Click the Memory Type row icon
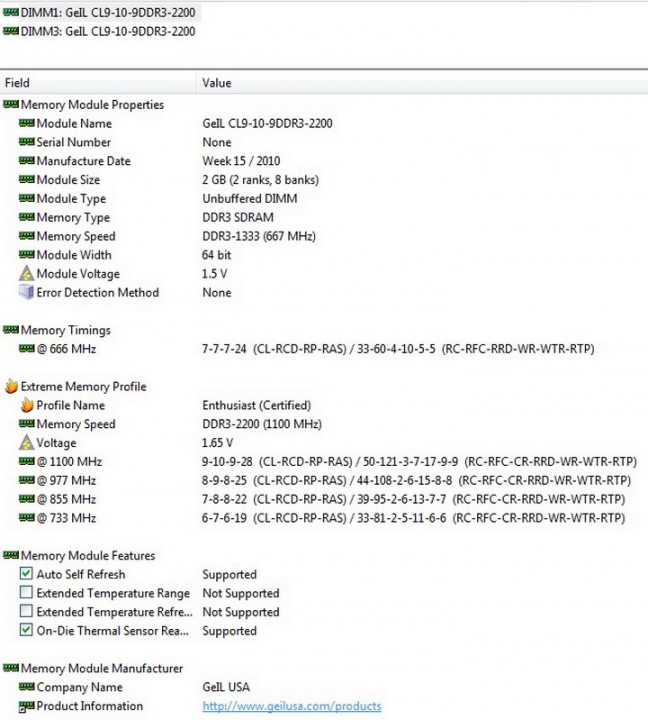Viewport: 648px width, 720px height. [27, 217]
